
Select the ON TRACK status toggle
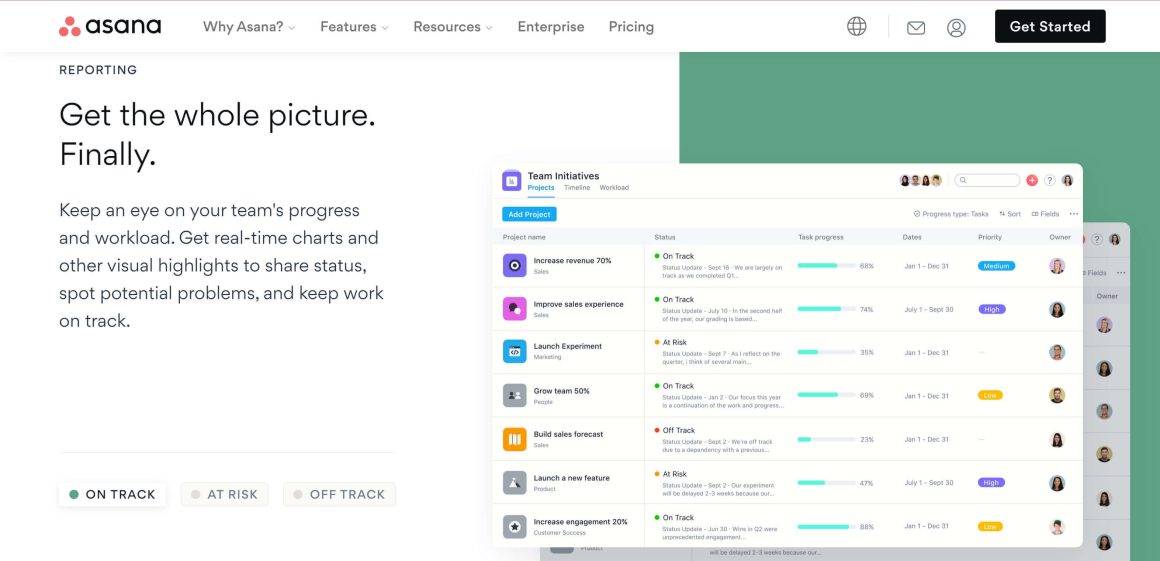[112, 494]
